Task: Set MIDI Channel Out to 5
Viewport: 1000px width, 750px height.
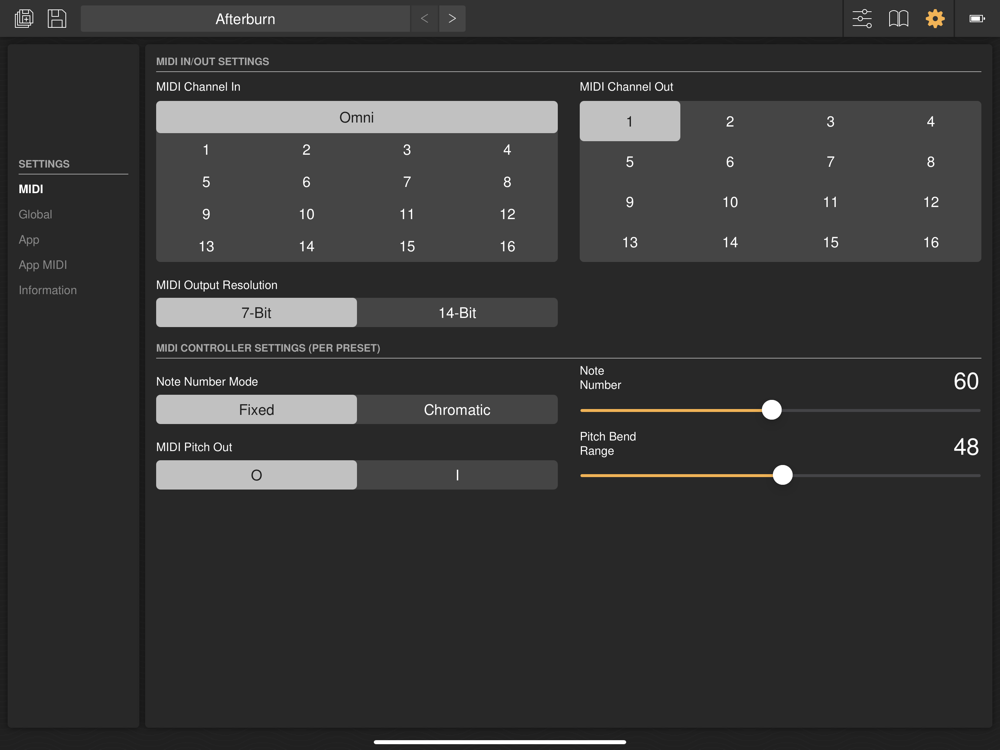Action: [629, 161]
